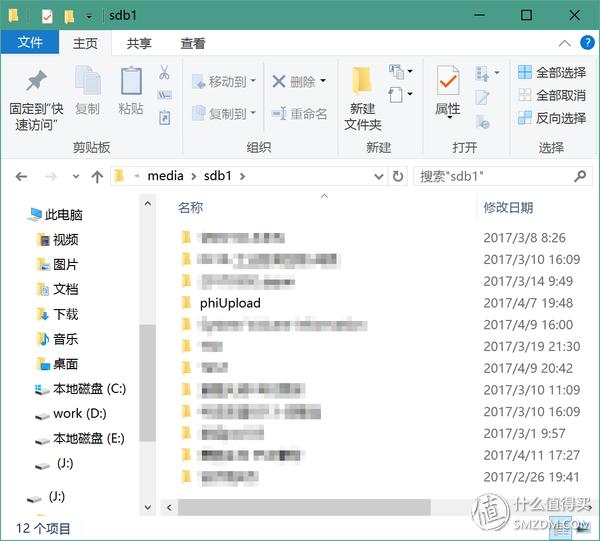Viewport: 600px width, 541px height.
Task: Open the recent locations dropdown chevron
Action: point(76,176)
